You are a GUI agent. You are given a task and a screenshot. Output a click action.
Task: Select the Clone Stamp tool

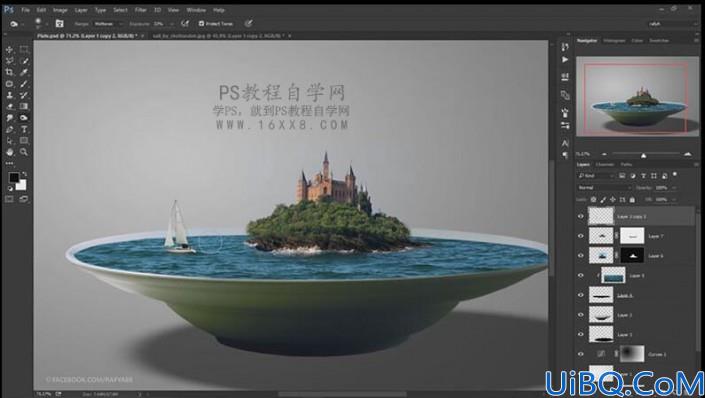[9, 95]
